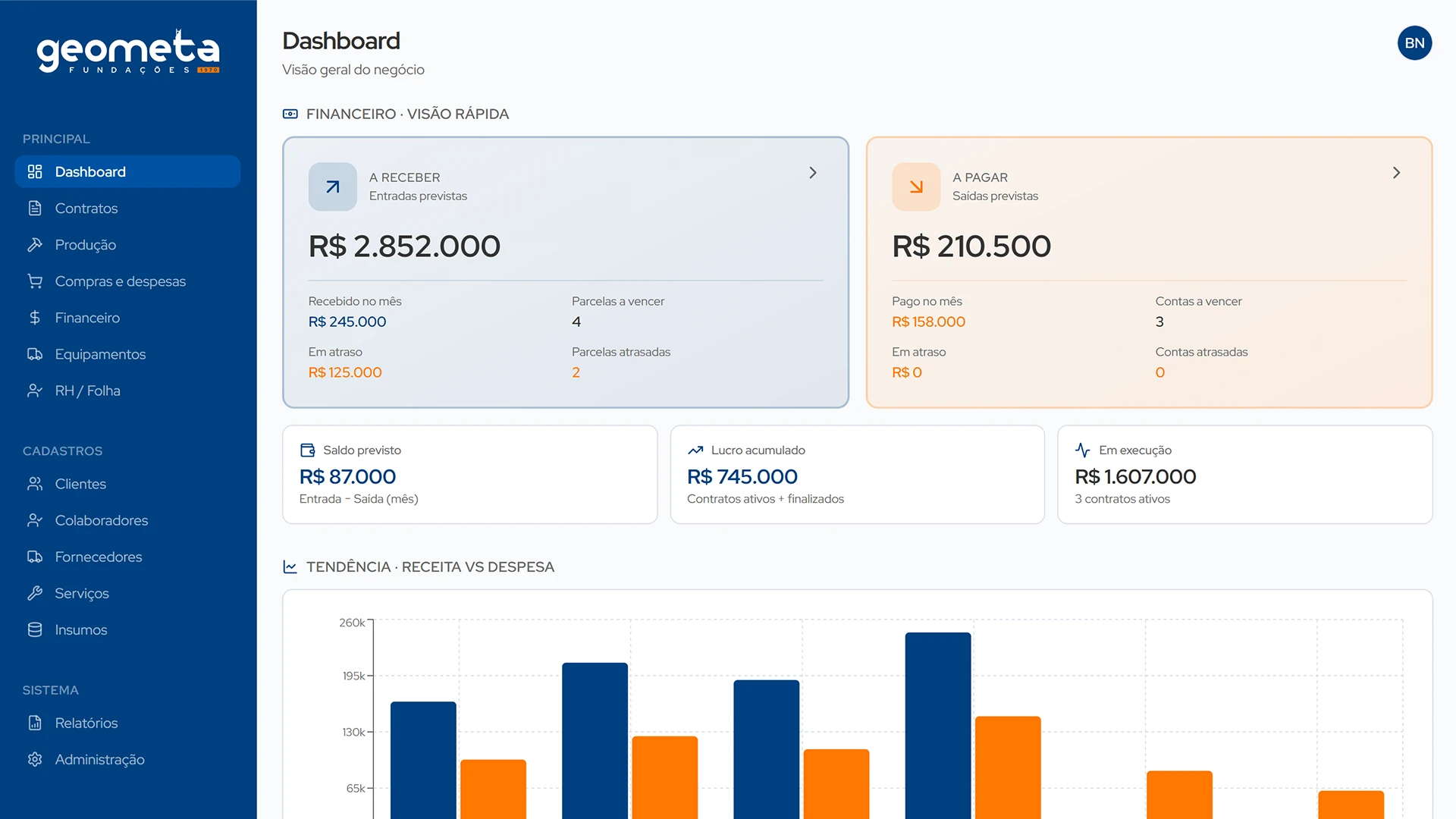Open Relatórios section

(86, 723)
